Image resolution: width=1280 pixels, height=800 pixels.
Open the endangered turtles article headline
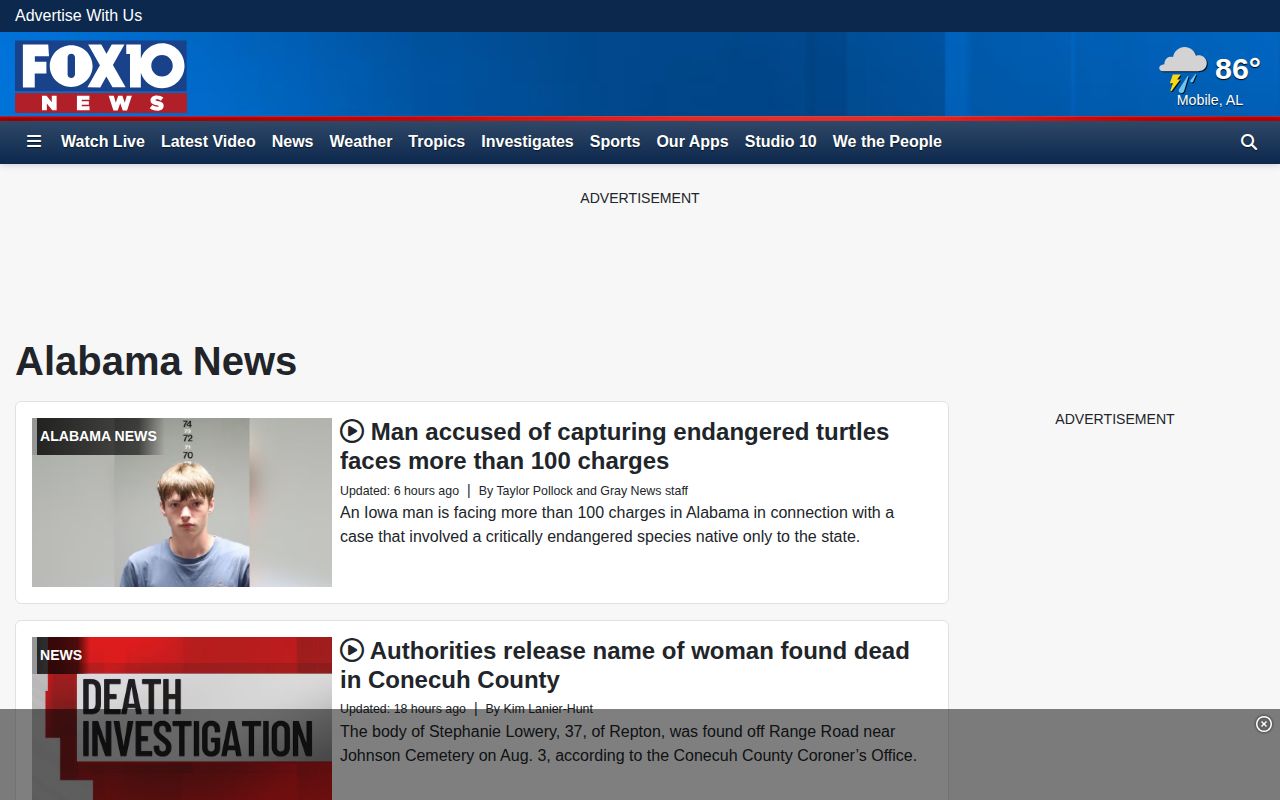click(614, 446)
